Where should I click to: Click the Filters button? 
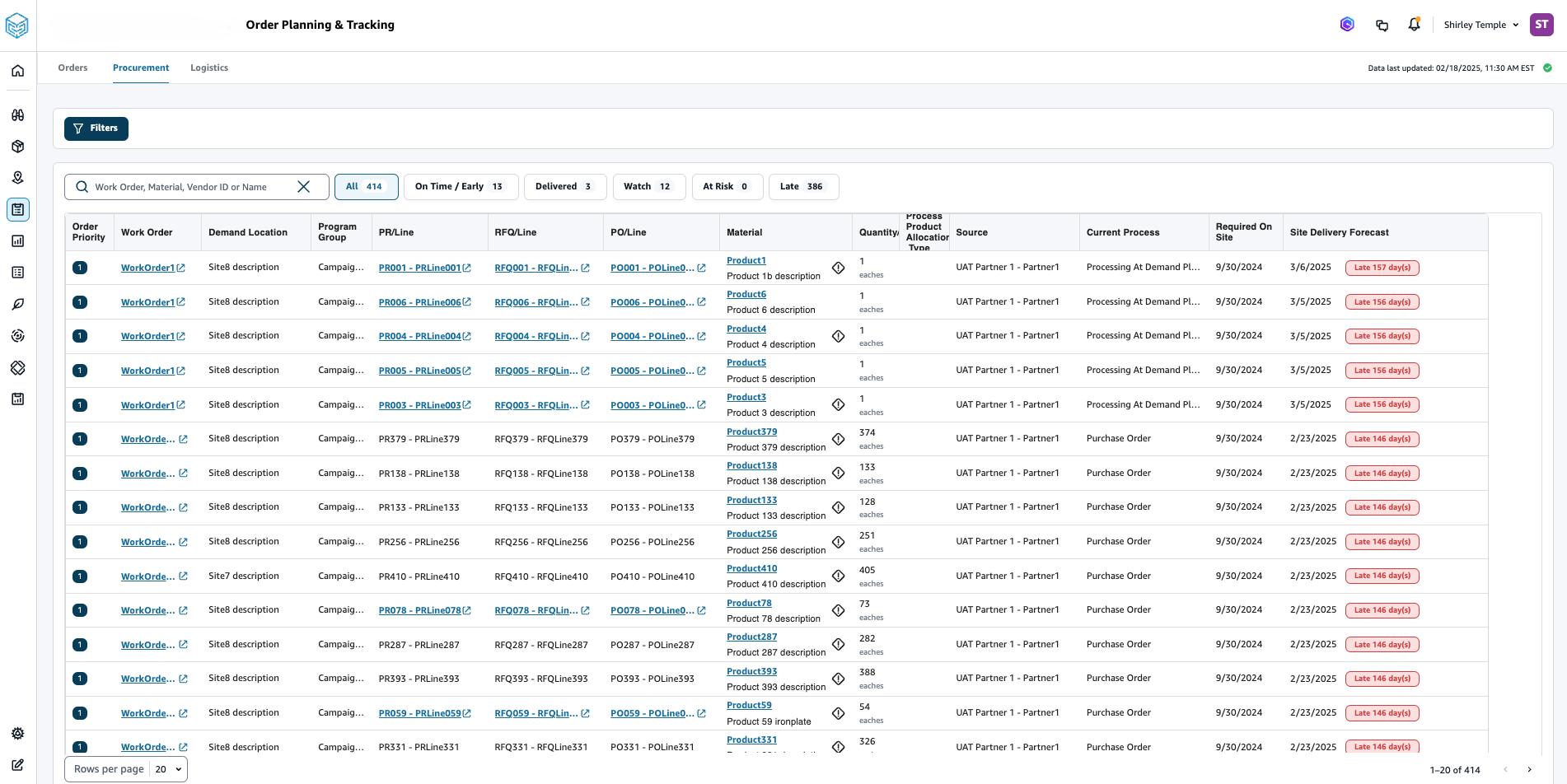point(96,128)
